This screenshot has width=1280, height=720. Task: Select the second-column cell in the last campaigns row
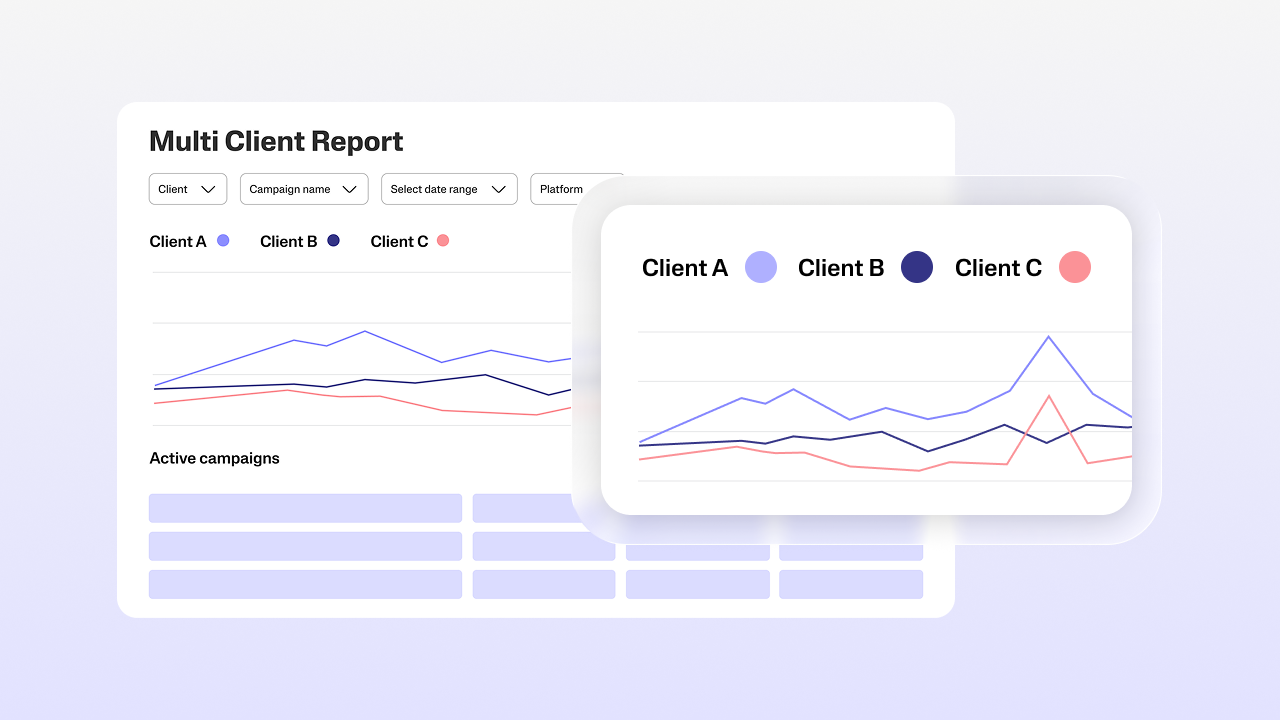coord(543,584)
